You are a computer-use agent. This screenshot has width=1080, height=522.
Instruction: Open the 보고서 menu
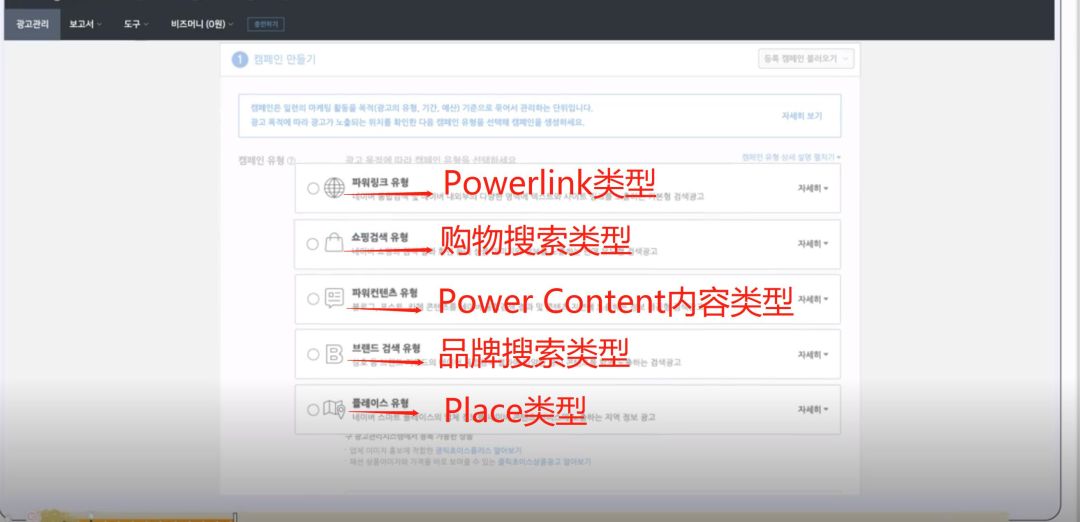[x=85, y=24]
